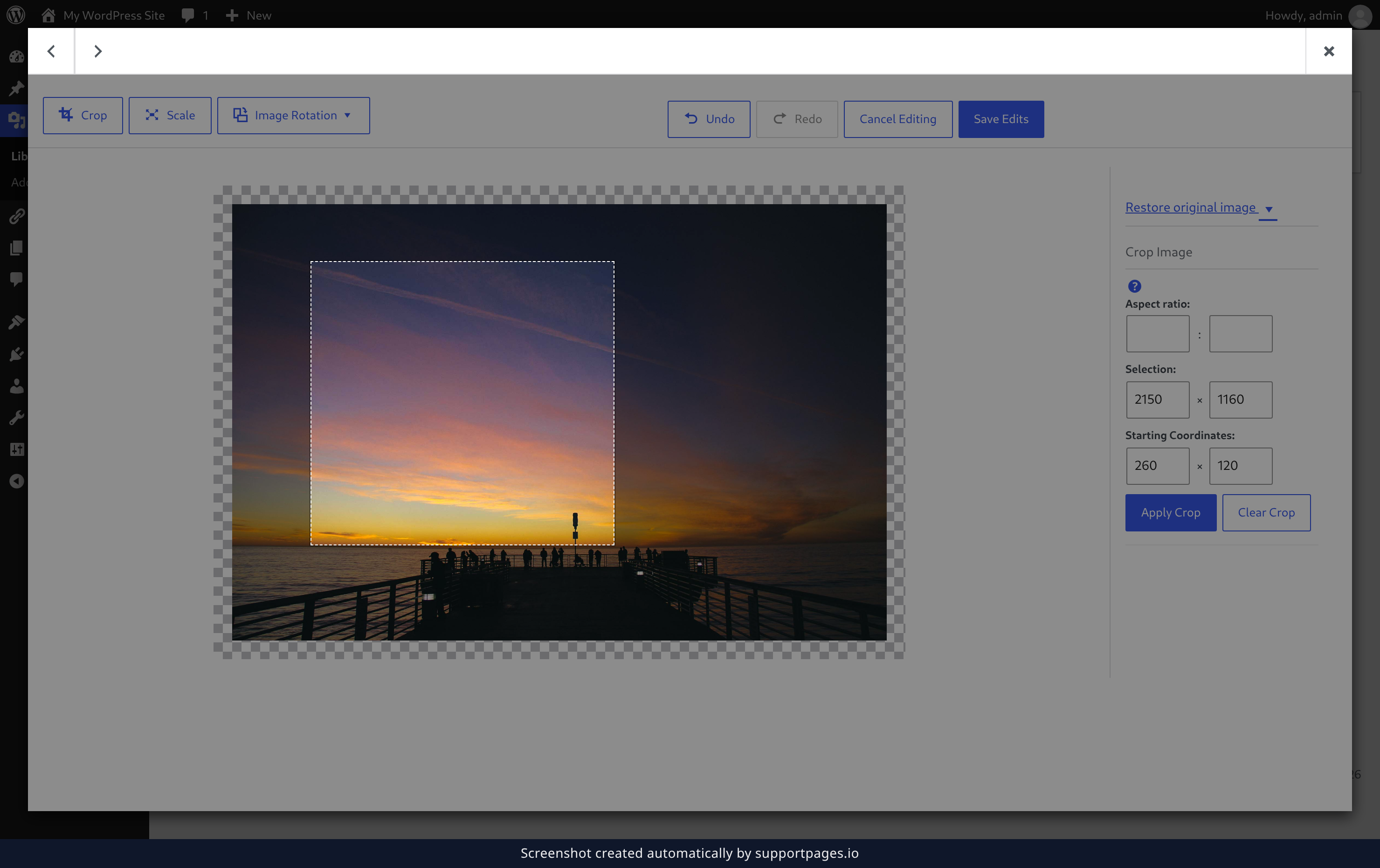Open Tools wrench icon in sidebar
The image size is (1380, 868).
(16, 418)
